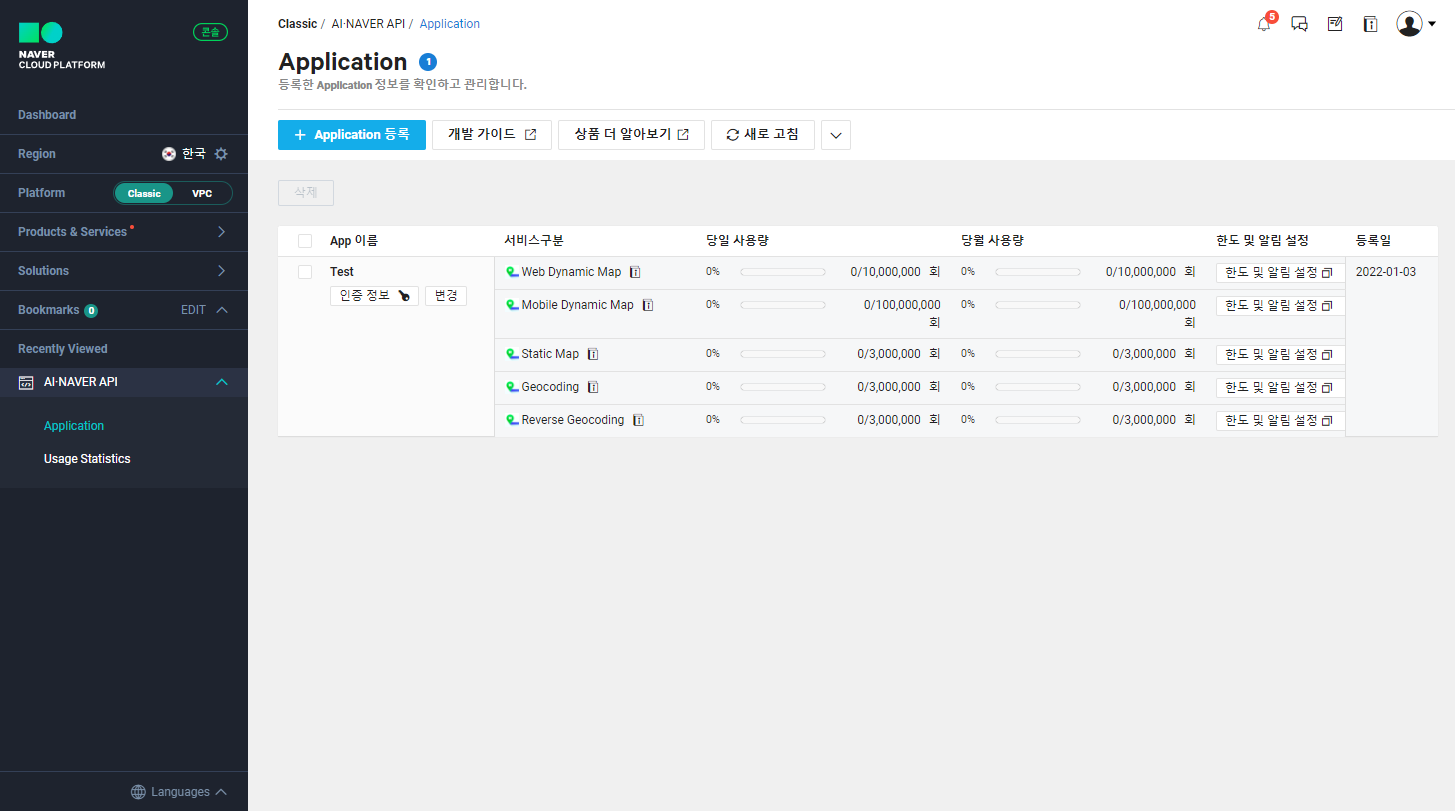Click the Test app name
1455x811 pixels.
point(342,272)
